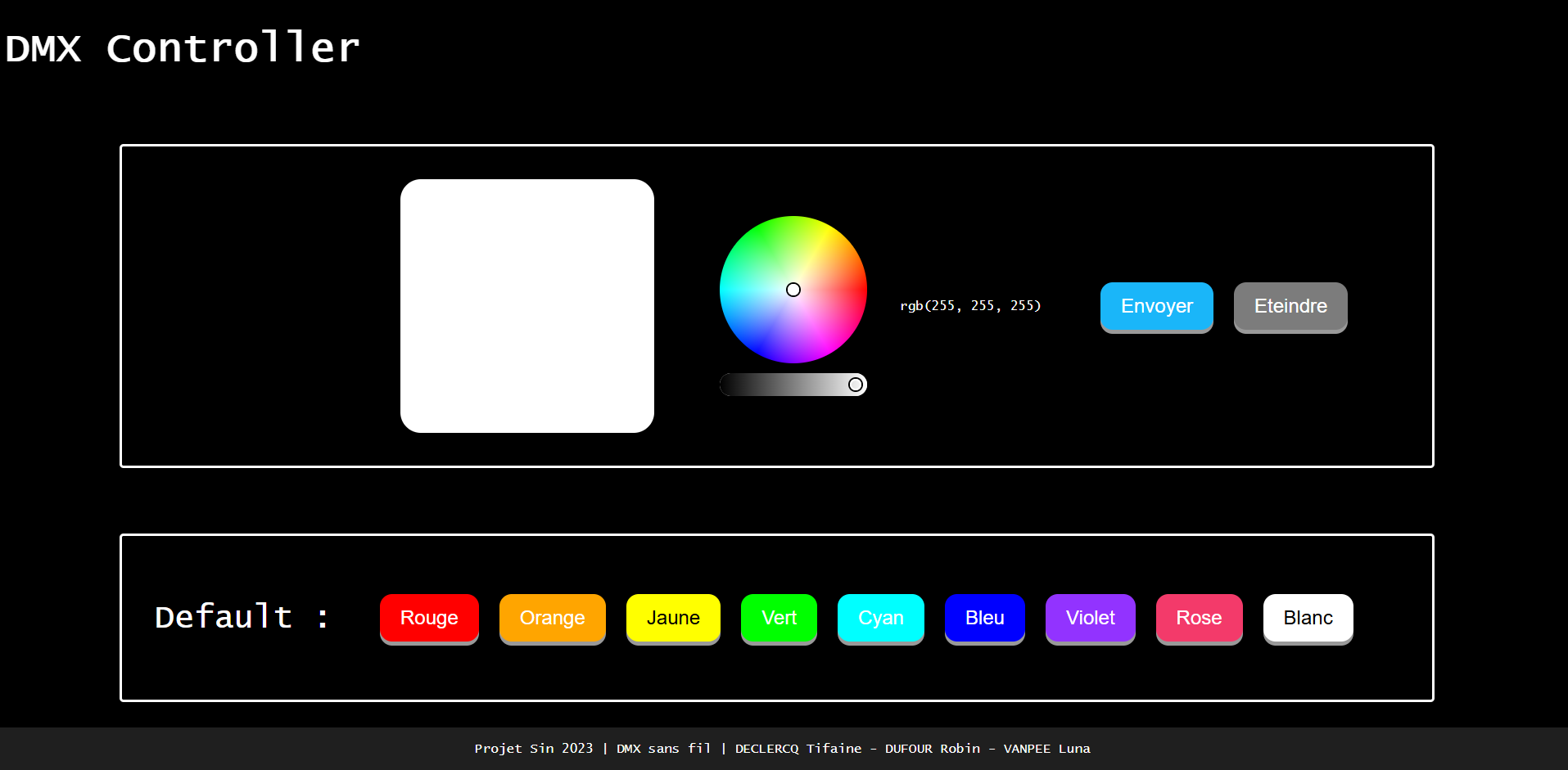Image resolution: width=1568 pixels, height=770 pixels.
Task: Choose the Orange default color
Action: 552,618
